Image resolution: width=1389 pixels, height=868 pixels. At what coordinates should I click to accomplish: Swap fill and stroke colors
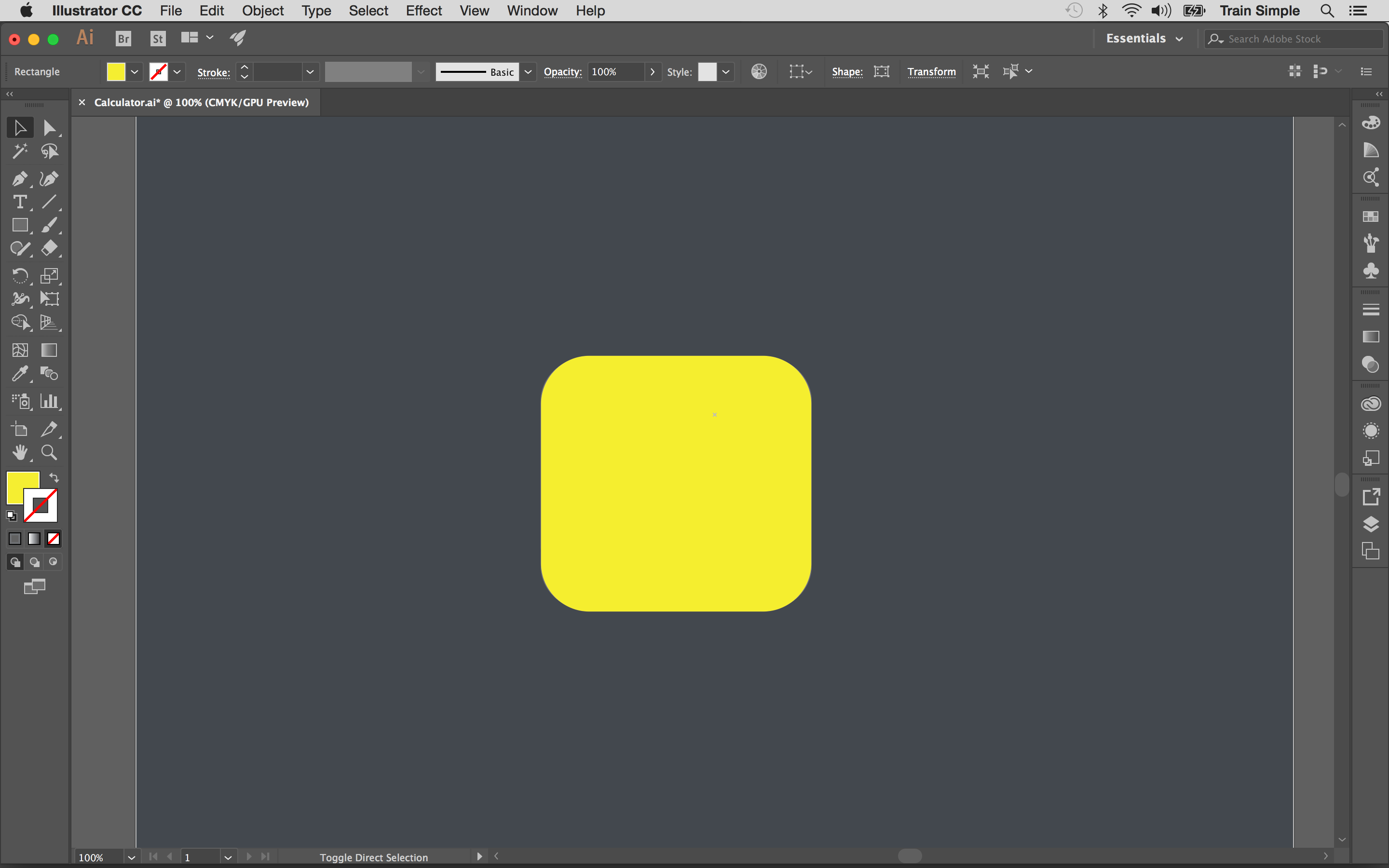[54, 477]
